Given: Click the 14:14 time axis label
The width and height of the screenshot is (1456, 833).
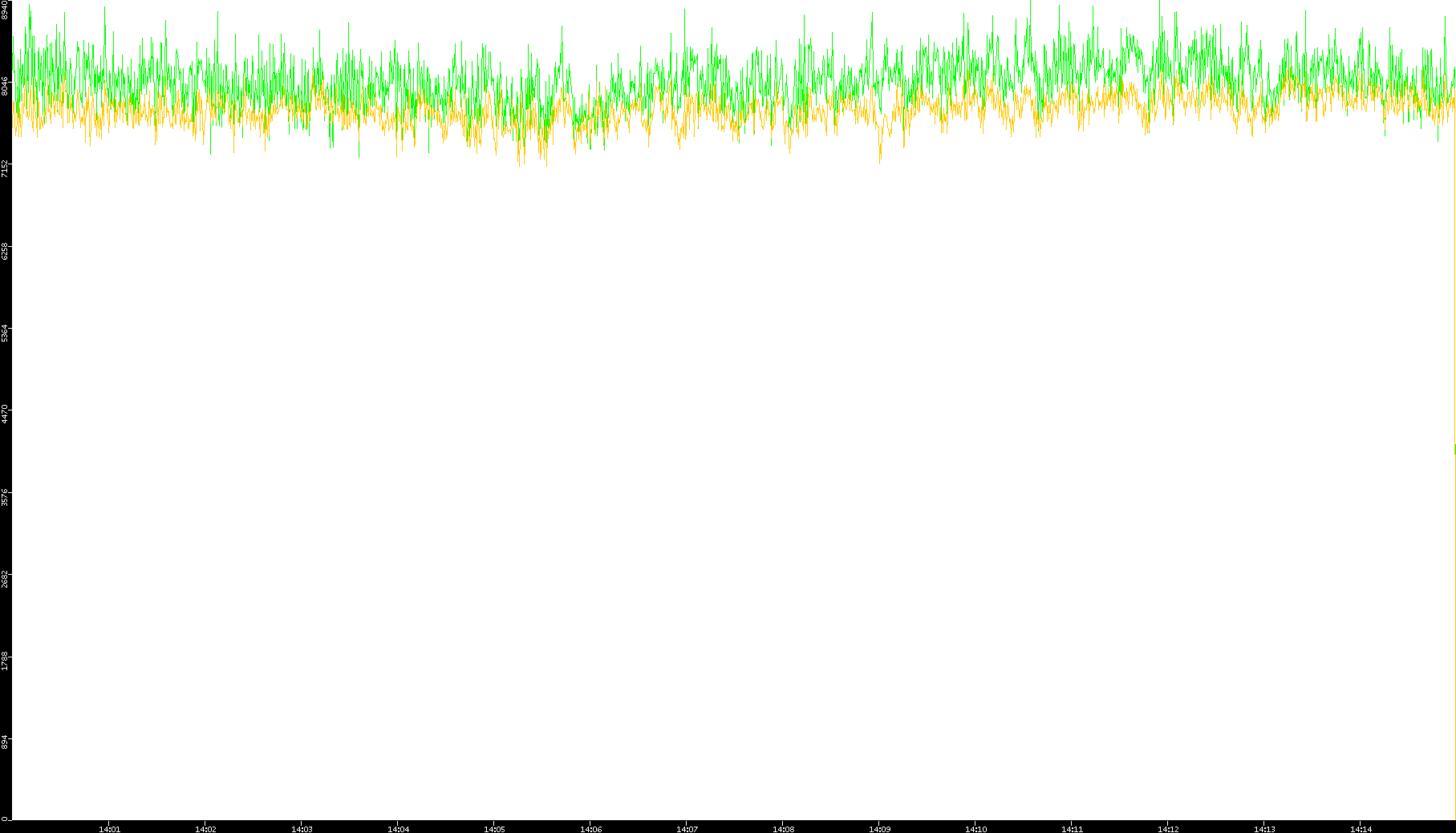Looking at the screenshot, I should [1361, 829].
